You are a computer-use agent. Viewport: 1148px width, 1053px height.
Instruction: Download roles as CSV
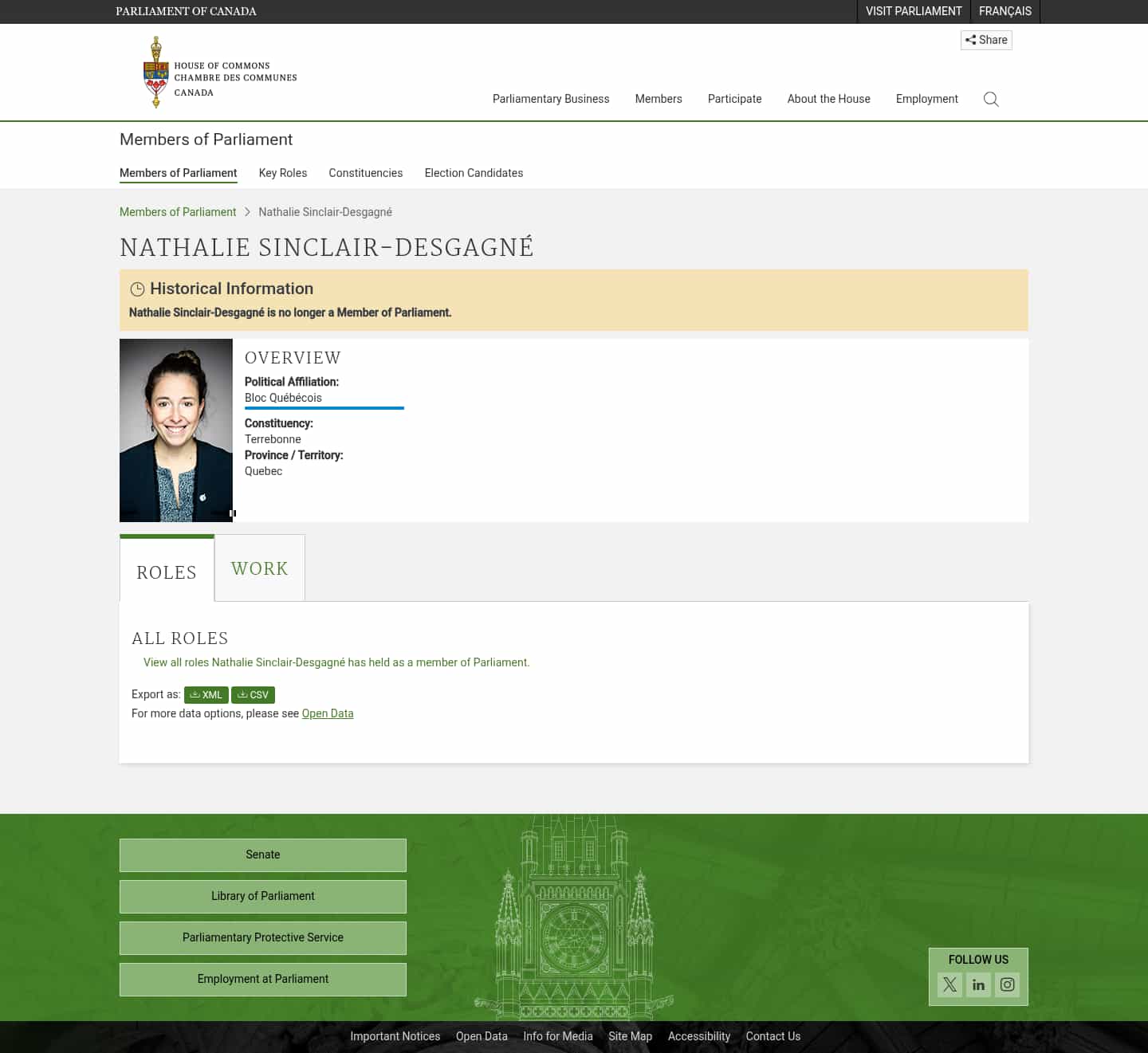(253, 694)
